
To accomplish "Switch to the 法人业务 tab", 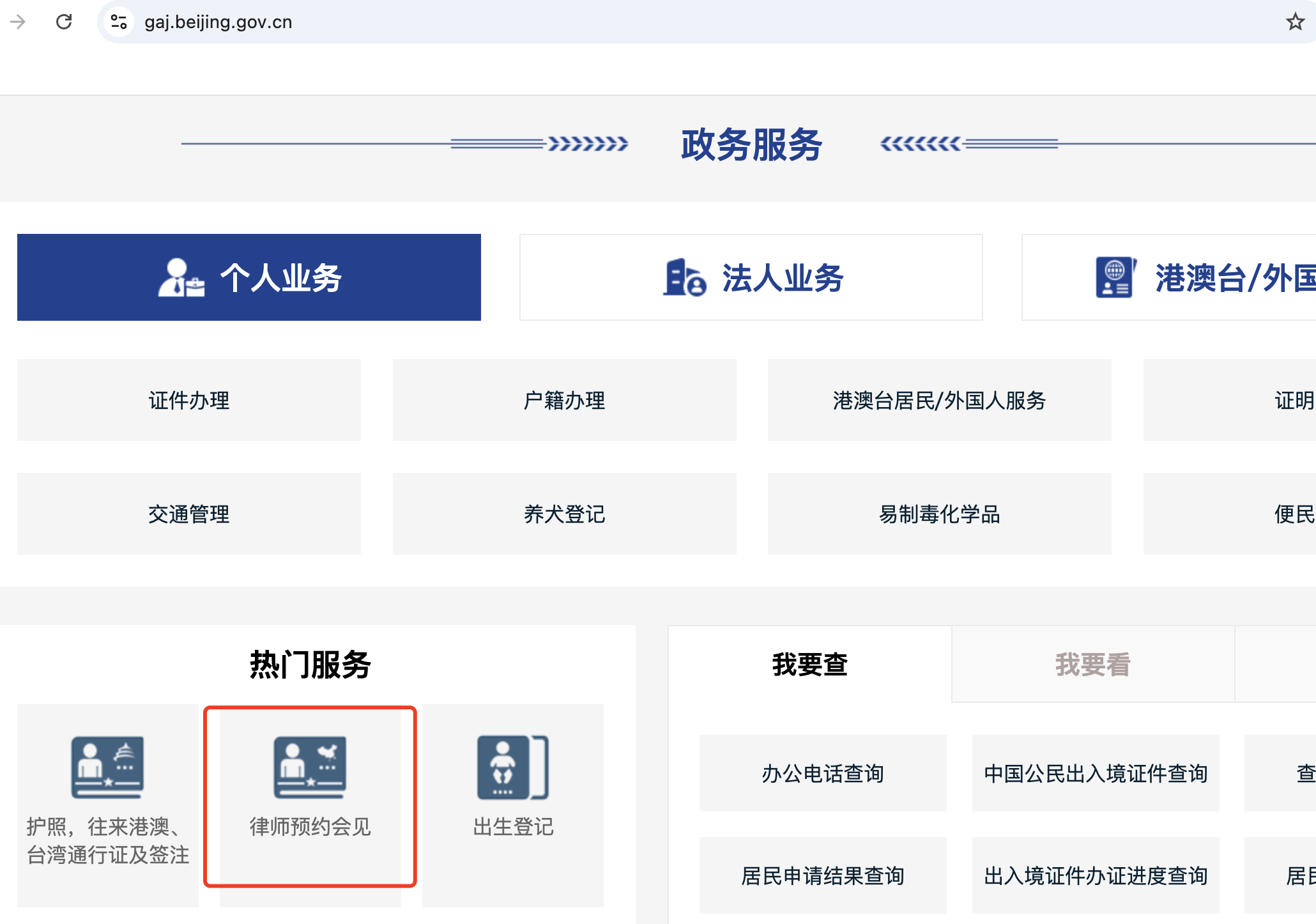I will (x=751, y=277).
